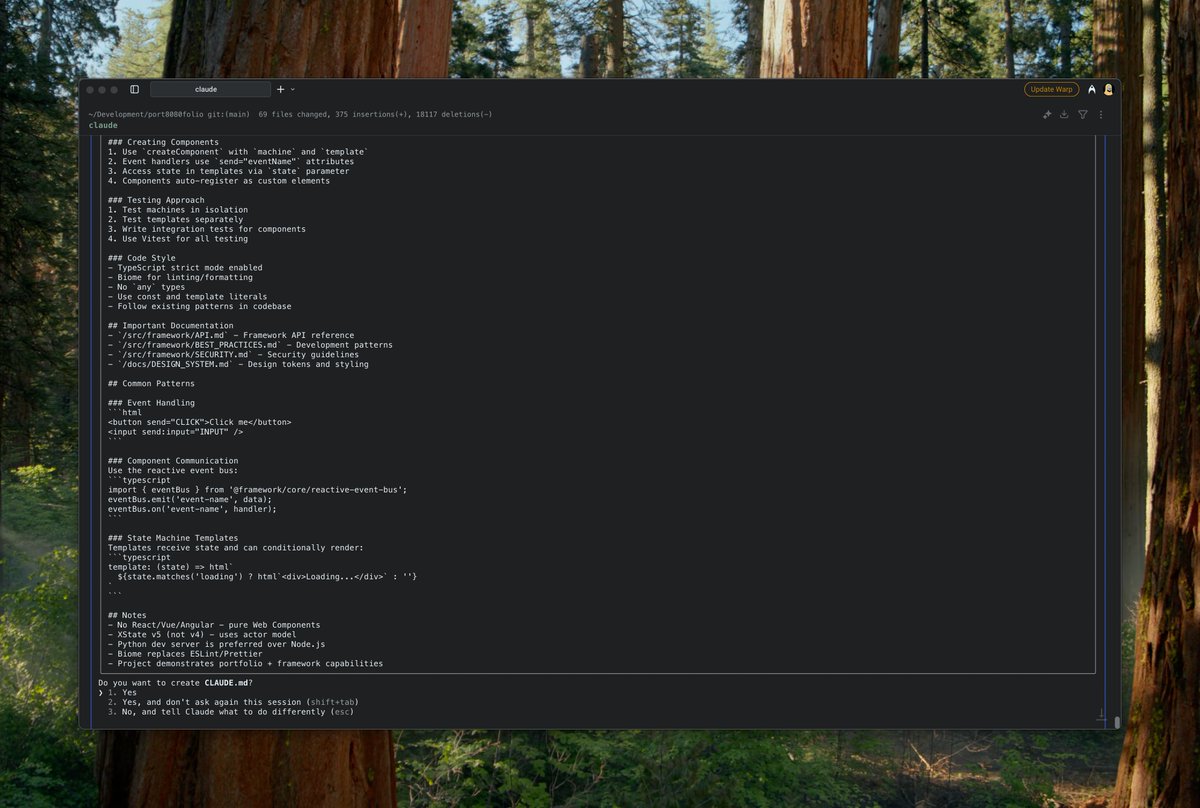
Task: Open the block's three-dot overflow menu
Action: (x=1101, y=115)
